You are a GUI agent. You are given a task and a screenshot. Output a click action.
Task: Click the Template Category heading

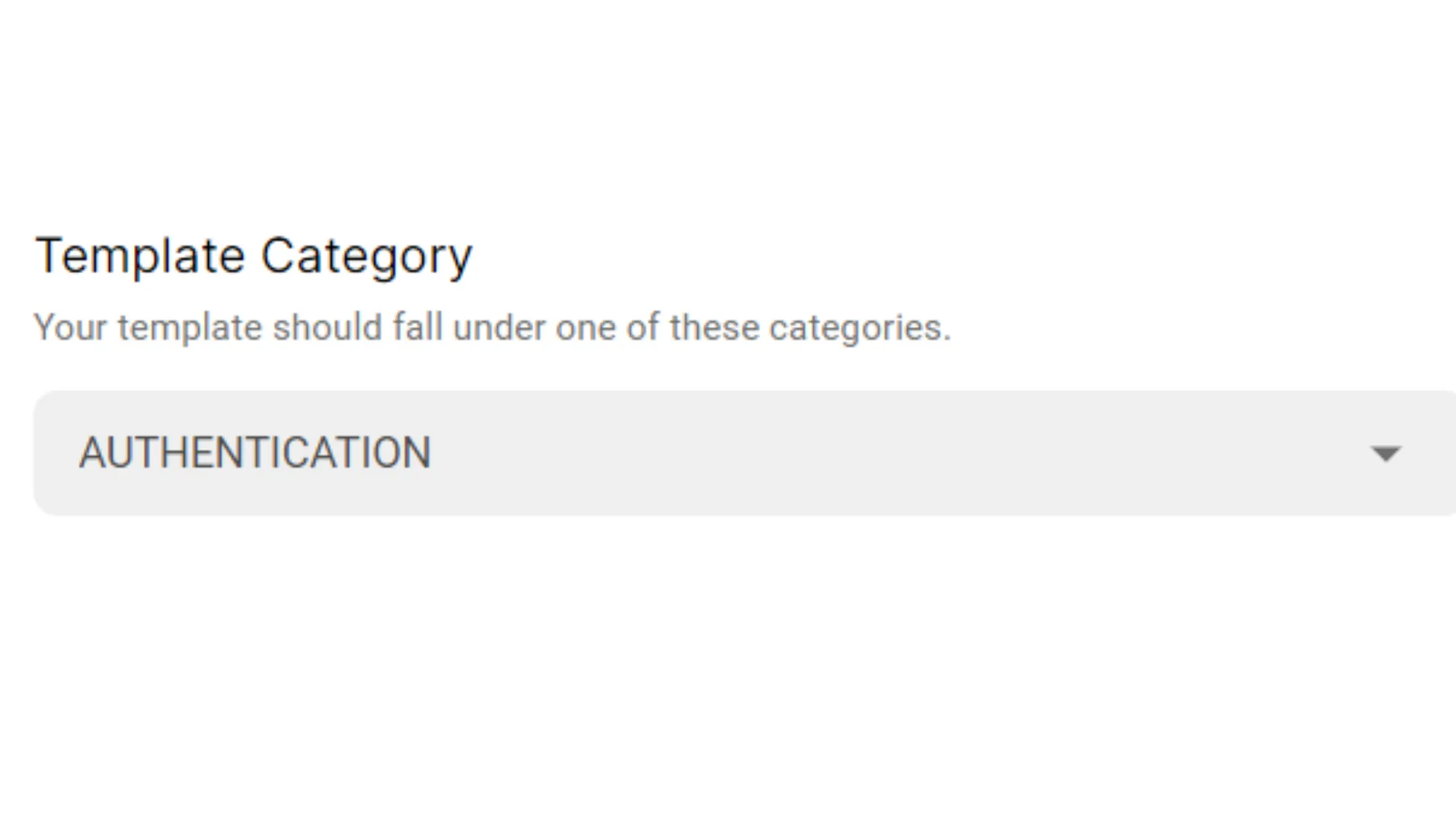(x=253, y=255)
